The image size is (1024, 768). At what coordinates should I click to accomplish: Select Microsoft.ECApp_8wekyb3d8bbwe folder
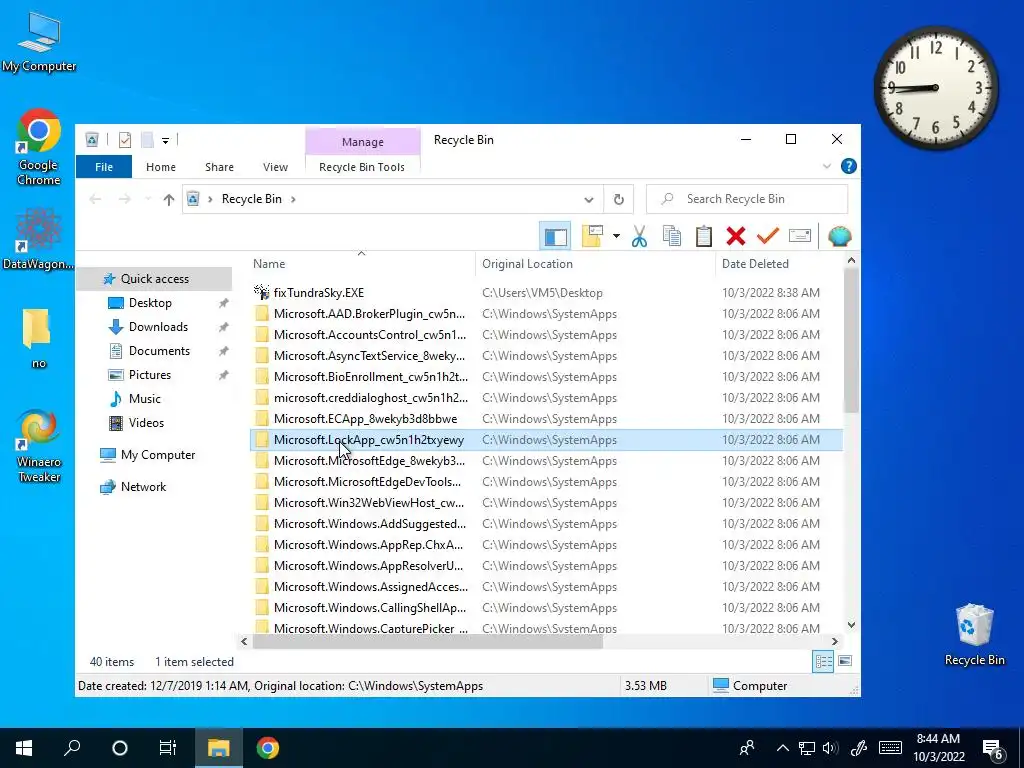point(546,419)
